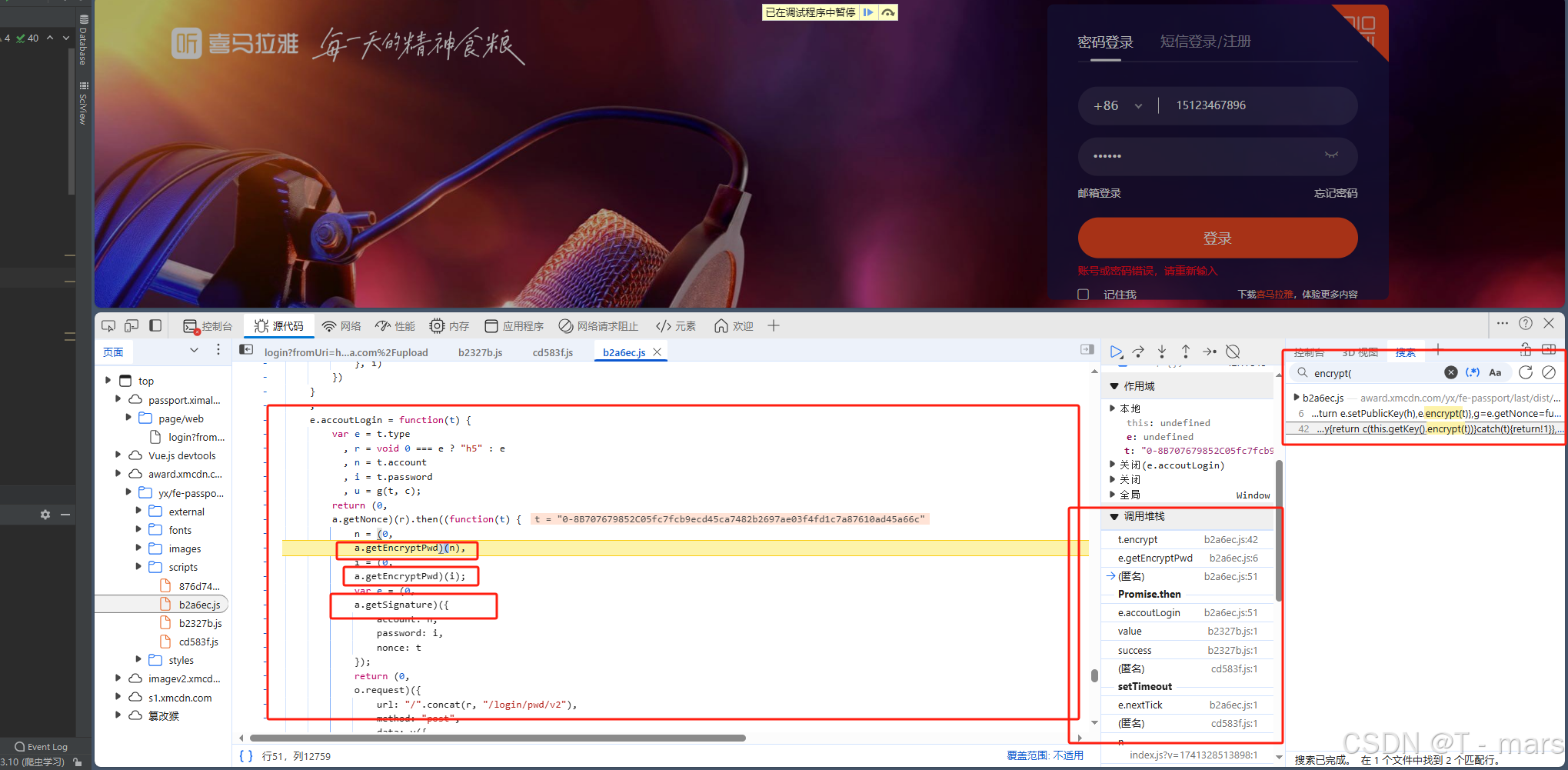Open DevTools customize ellipsis menu

[x=1502, y=323]
